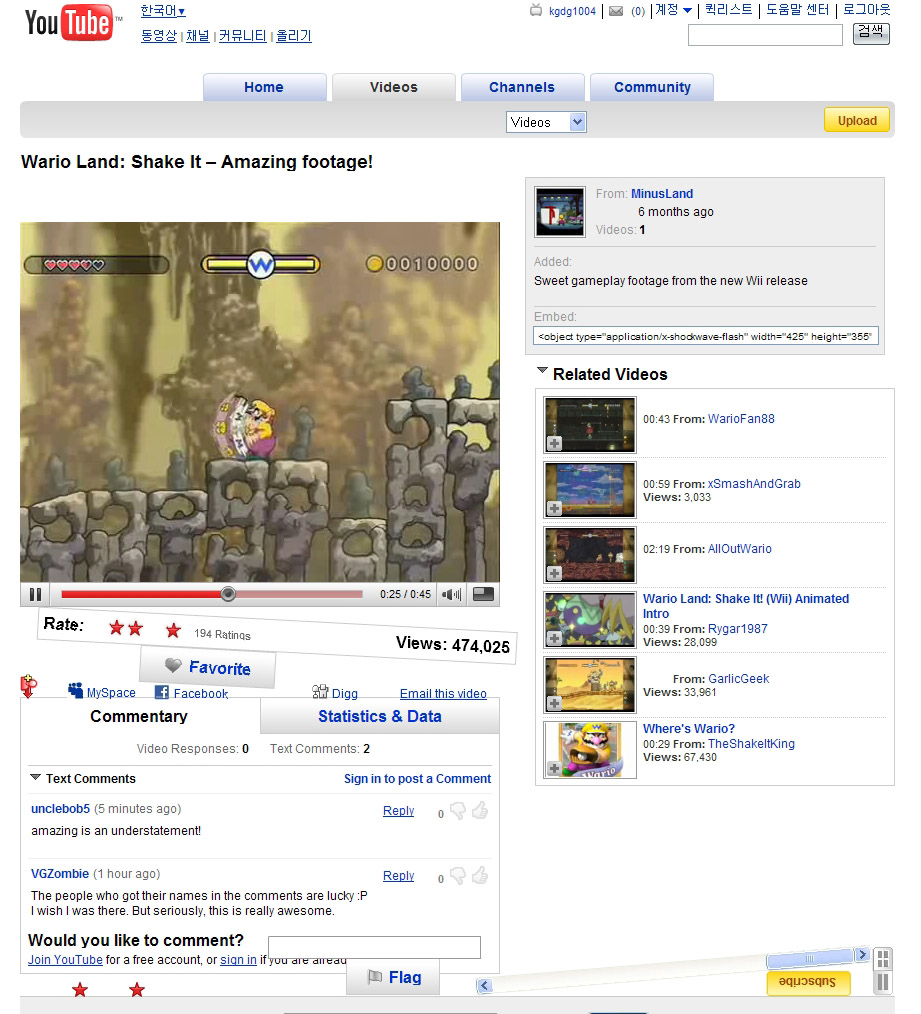The height and width of the screenshot is (1014, 921).
Task: Rate the video with the first star
Action: (116, 627)
